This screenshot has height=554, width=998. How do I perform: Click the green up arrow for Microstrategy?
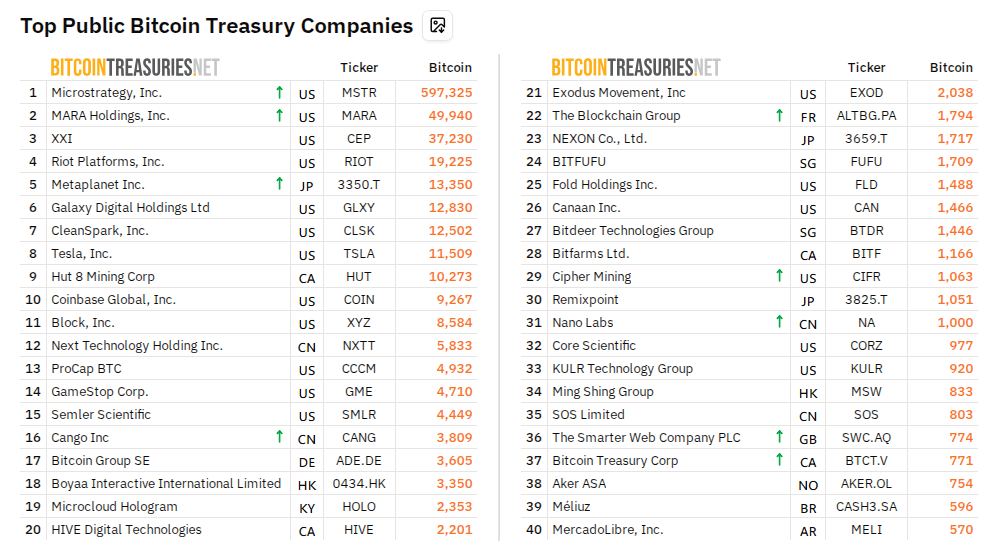pyautogui.click(x=279, y=92)
